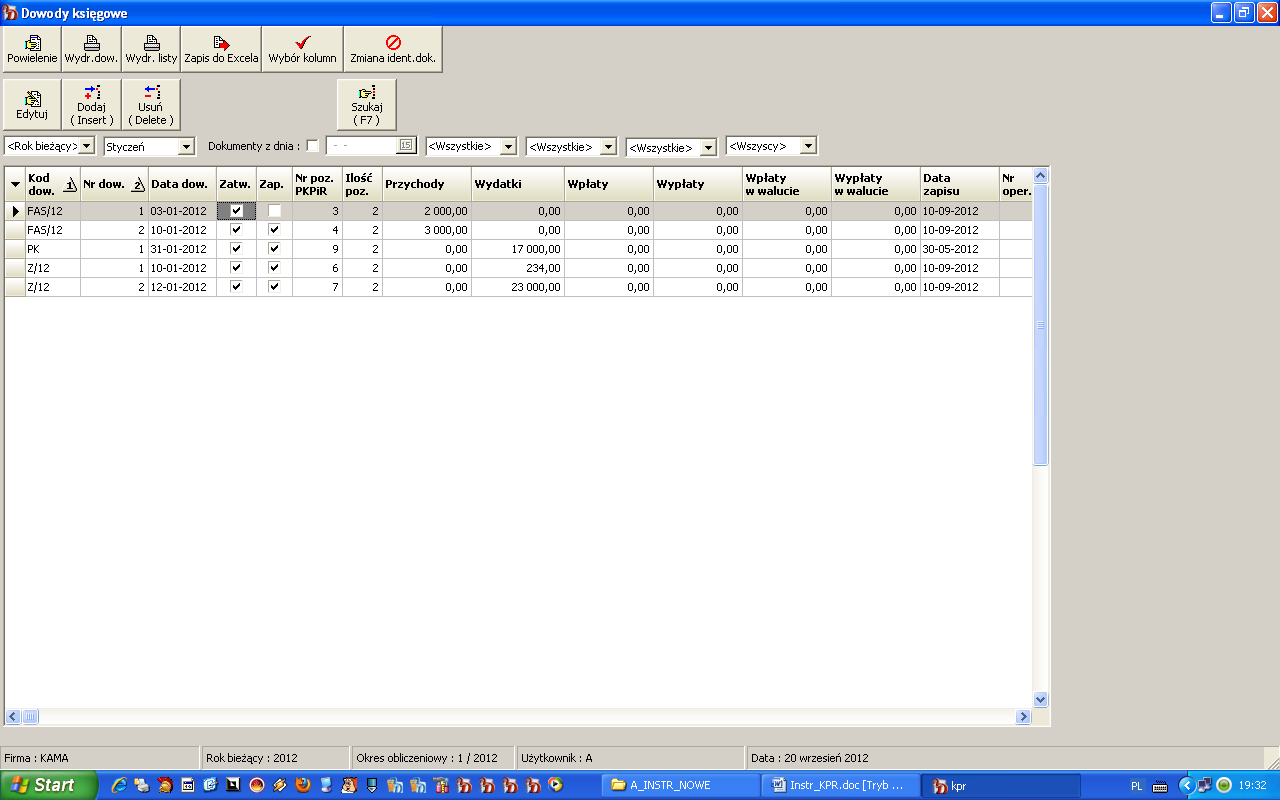Click the table's horizontal scroll right arrow
This screenshot has width=1280, height=800.
click(x=1023, y=717)
